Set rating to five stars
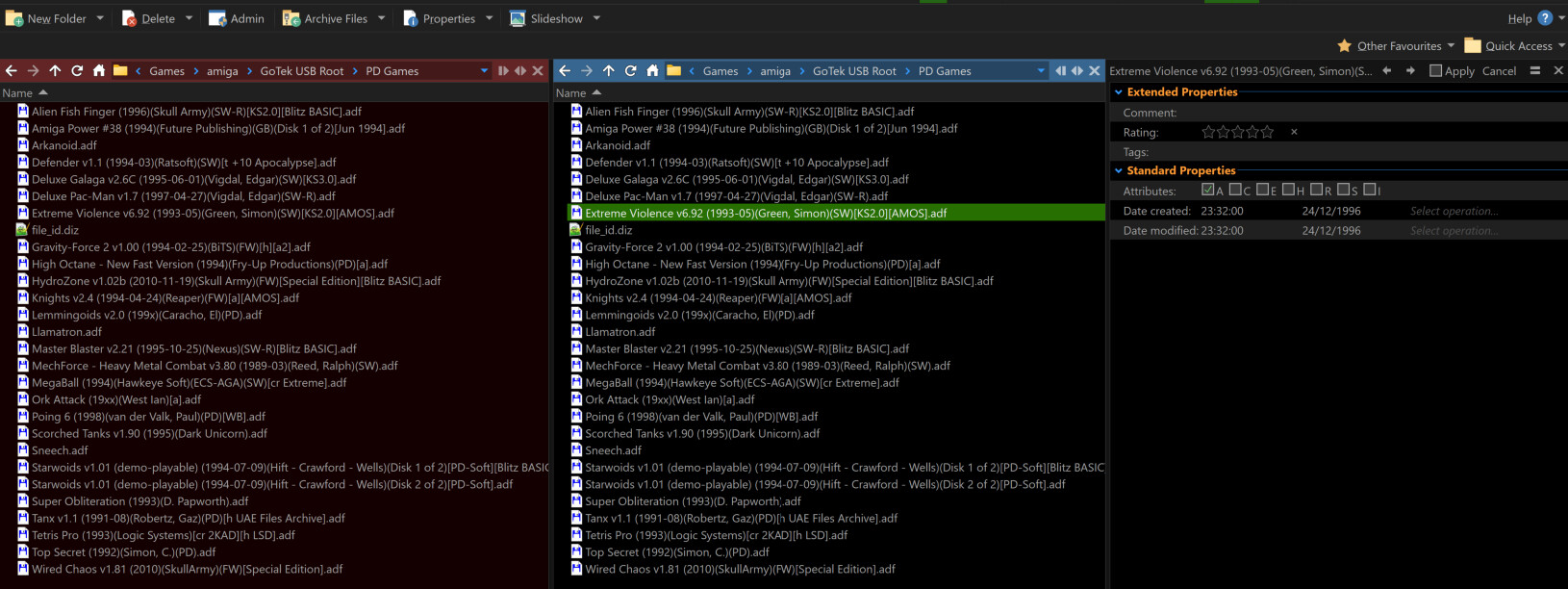 tap(1268, 132)
